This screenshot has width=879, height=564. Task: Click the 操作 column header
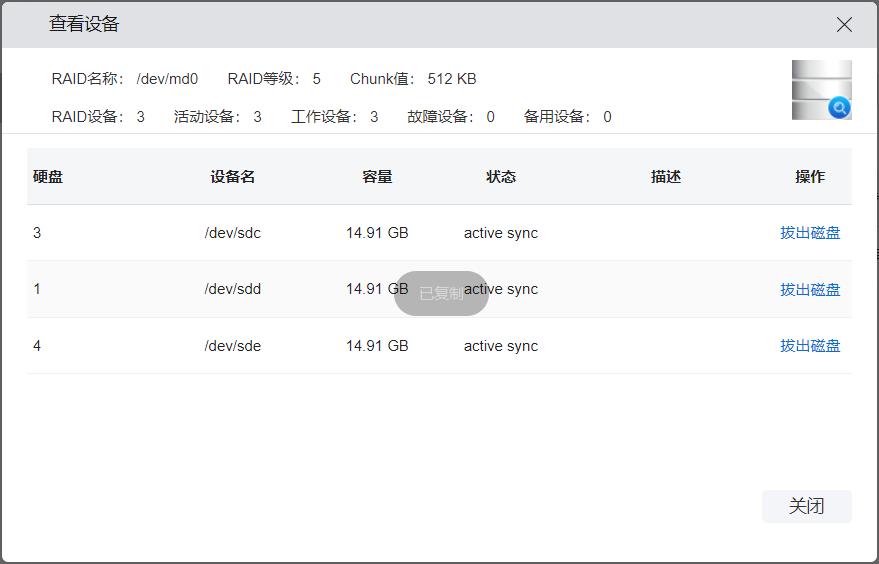[x=809, y=177]
